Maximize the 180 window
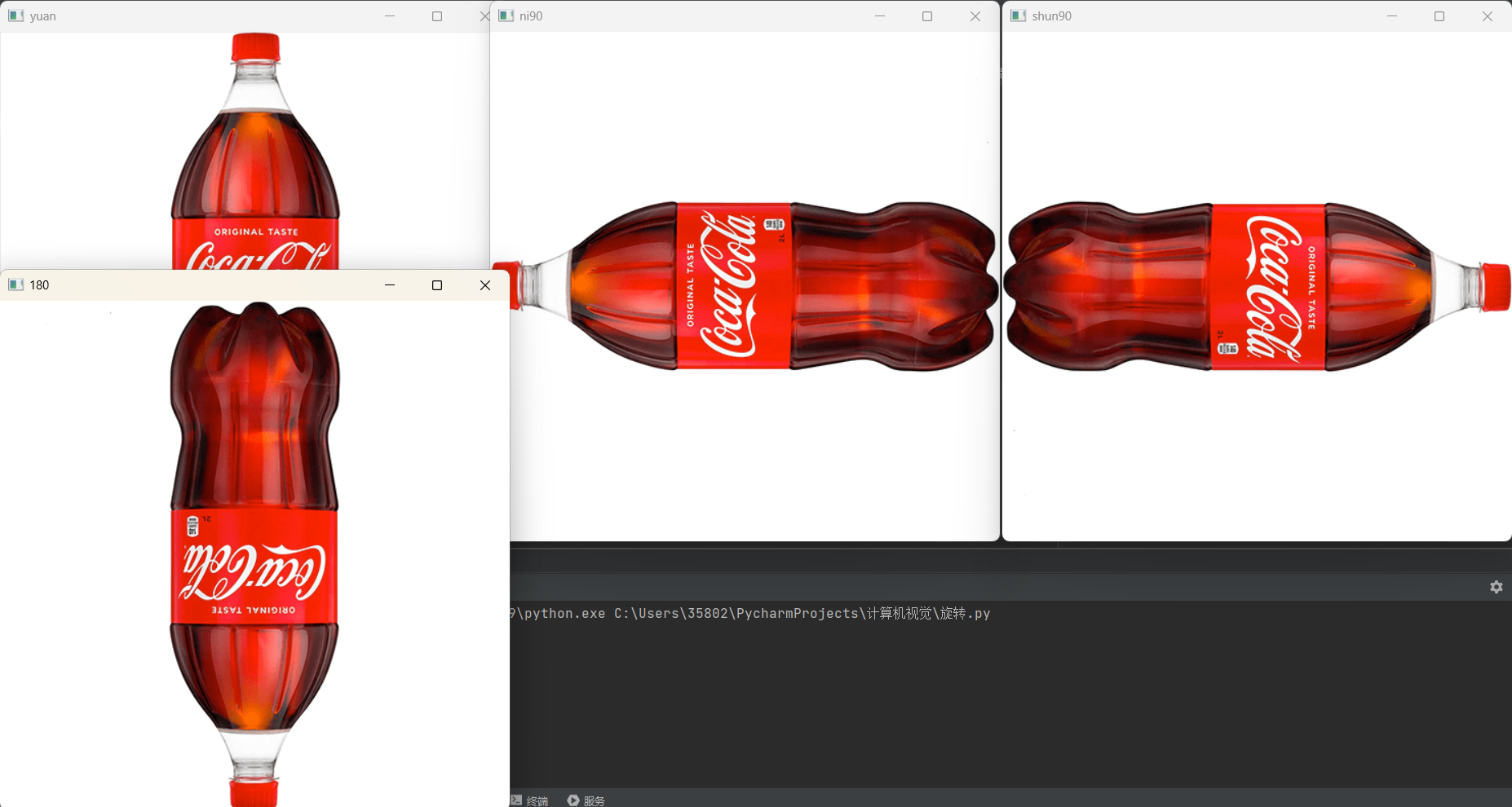Screen dimensions: 1512x807 coord(437,285)
